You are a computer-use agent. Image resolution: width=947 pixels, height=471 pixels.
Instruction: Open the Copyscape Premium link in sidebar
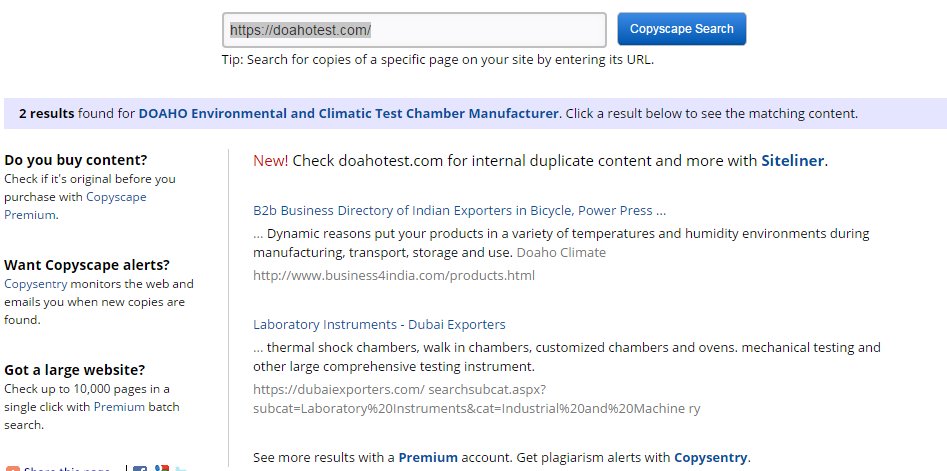point(75,205)
